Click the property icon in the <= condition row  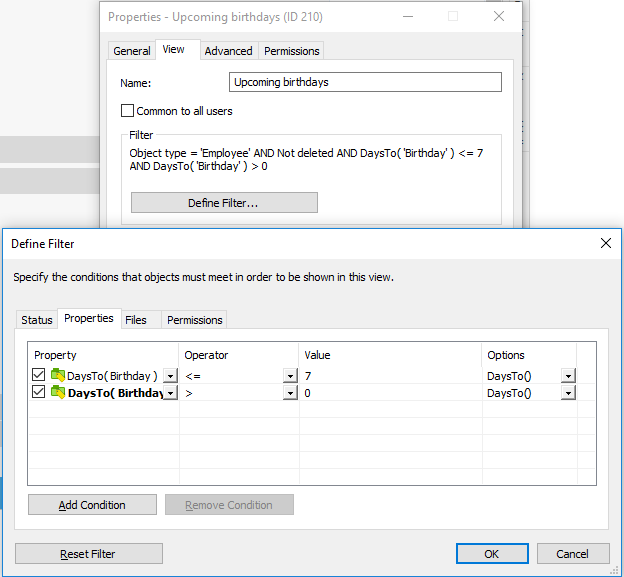click(58, 375)
